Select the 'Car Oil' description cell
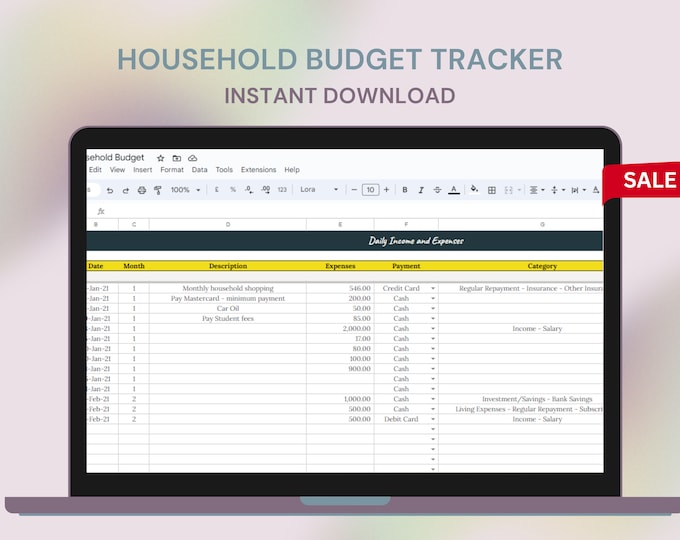 tap(228, 308)
